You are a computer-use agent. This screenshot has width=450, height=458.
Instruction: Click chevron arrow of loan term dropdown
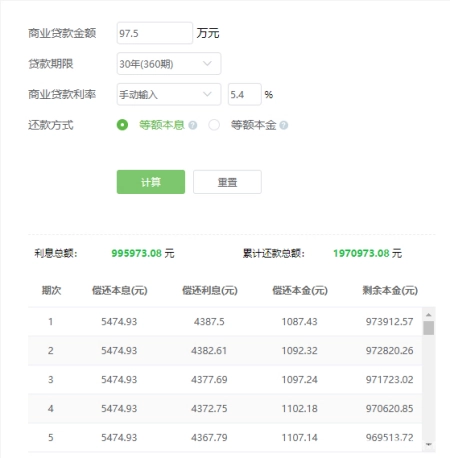207,63
